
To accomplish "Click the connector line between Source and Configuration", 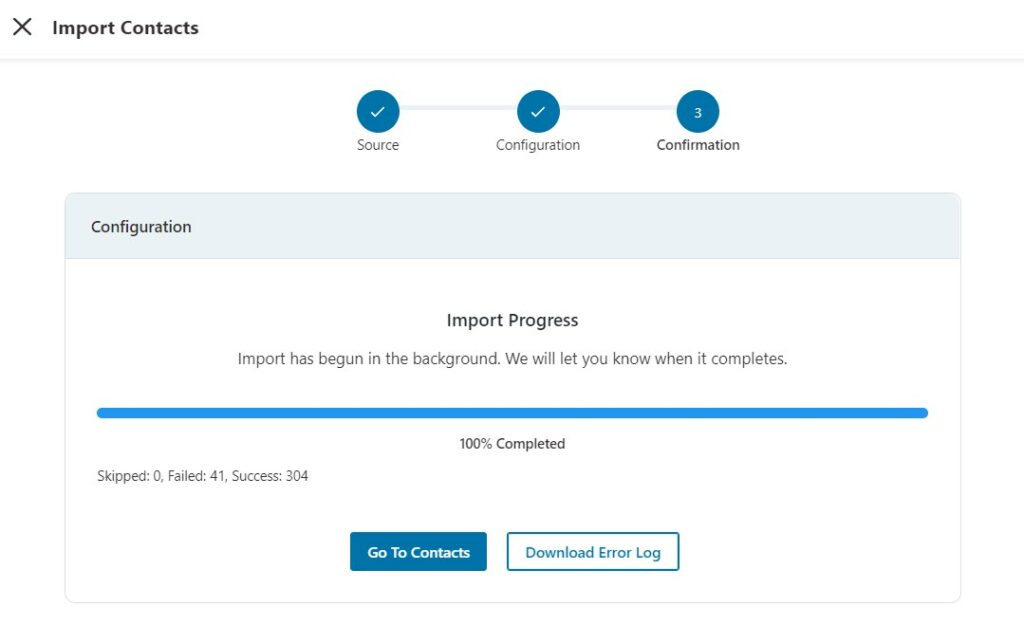I will [x=458, y=108].
